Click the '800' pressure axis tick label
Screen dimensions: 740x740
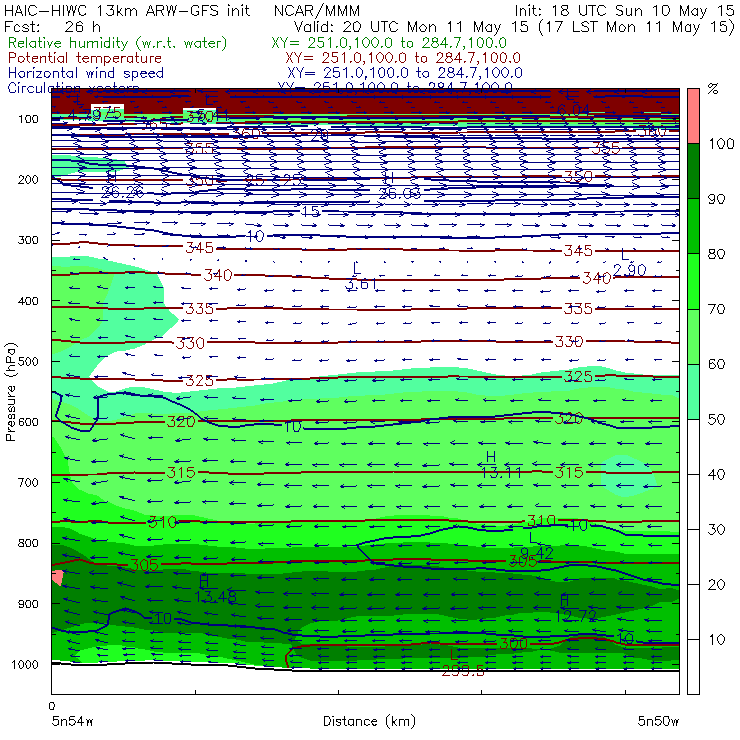(28, 543)
